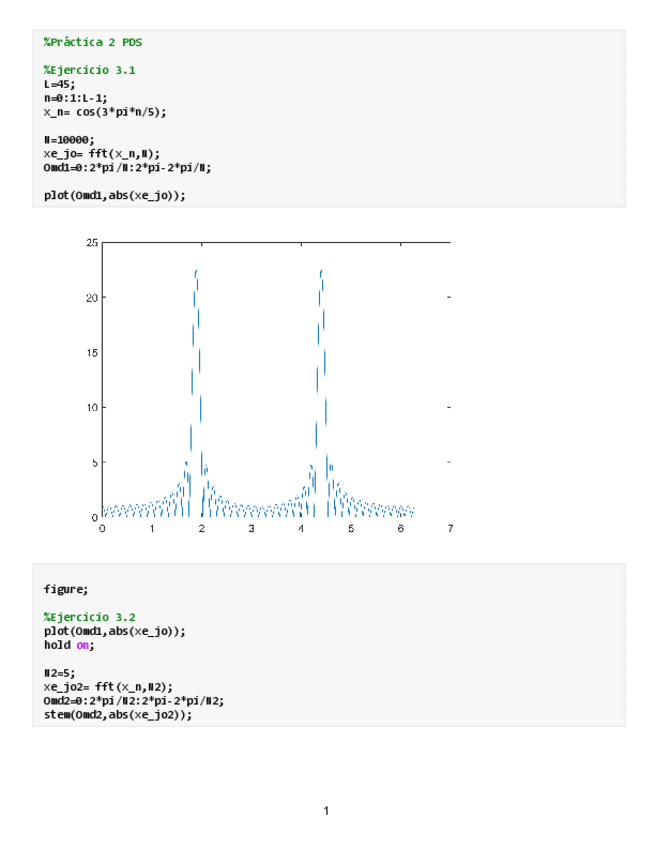
Task: Click the '%Práctica 2 PDS' comment line
Action: point(93,42)
